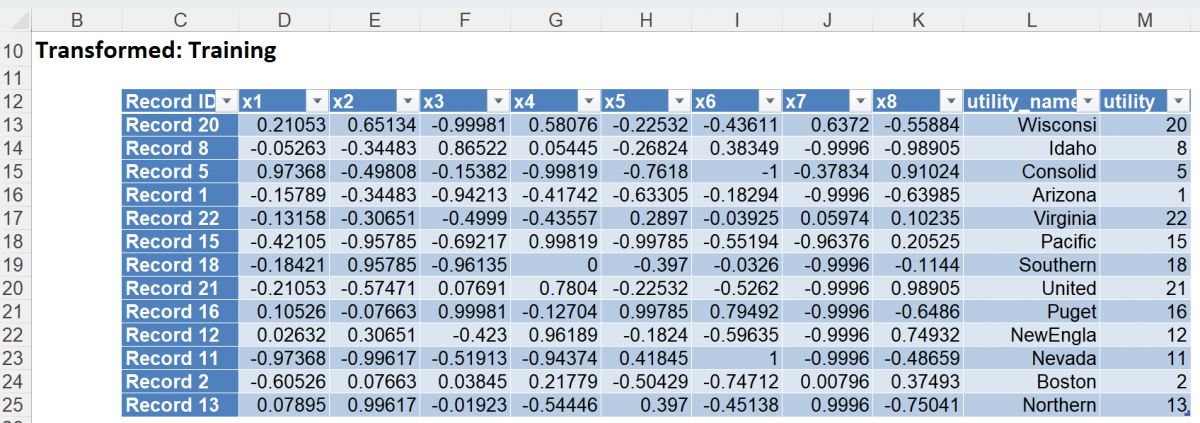The width and height of the screenshot is (1200, 423).
Task: Click the 'Transformed: Training' title cell
Action: pyautogui.click(x=155, y=49)
